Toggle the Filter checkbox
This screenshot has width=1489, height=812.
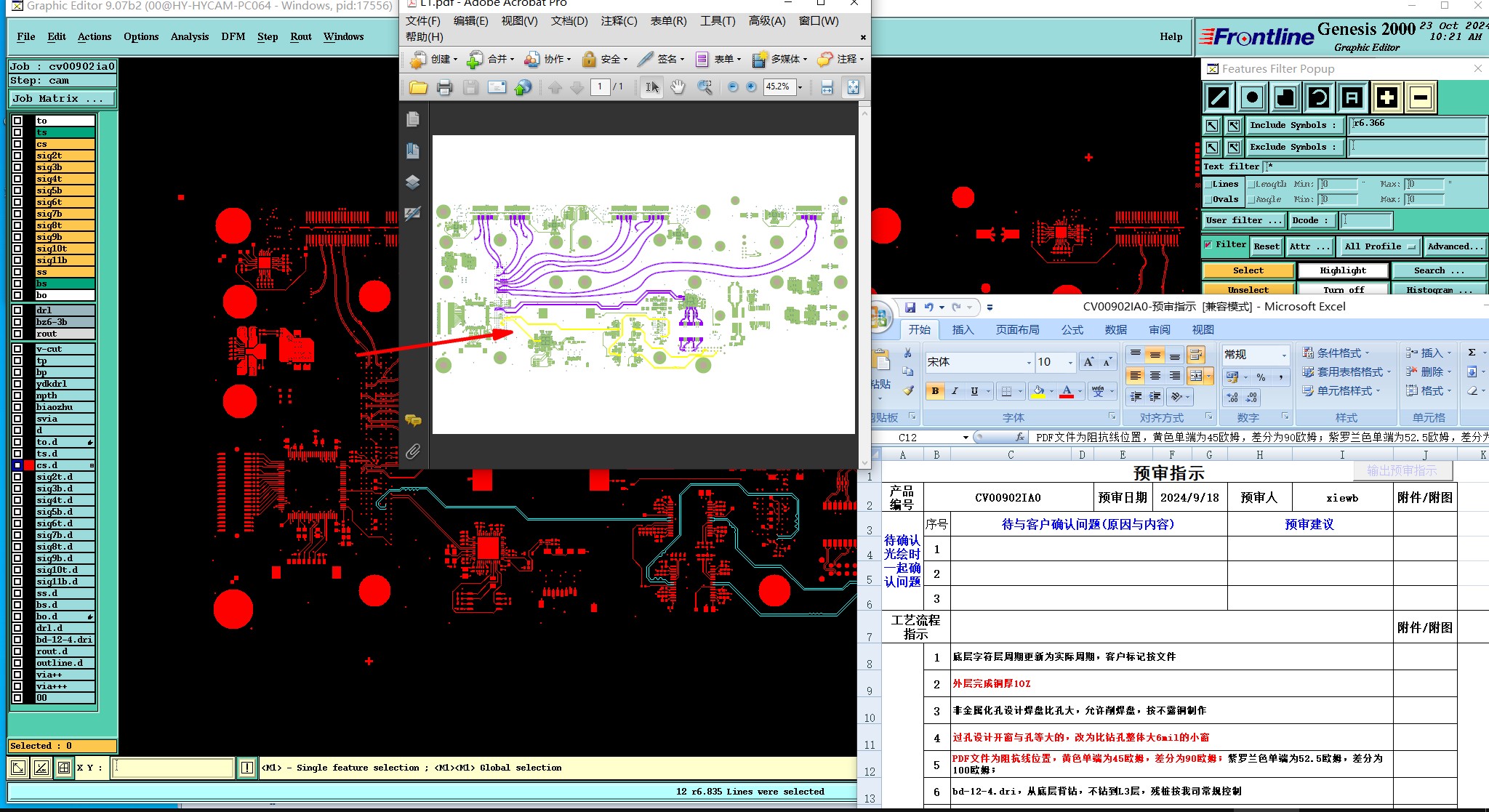coord(1208,245)
